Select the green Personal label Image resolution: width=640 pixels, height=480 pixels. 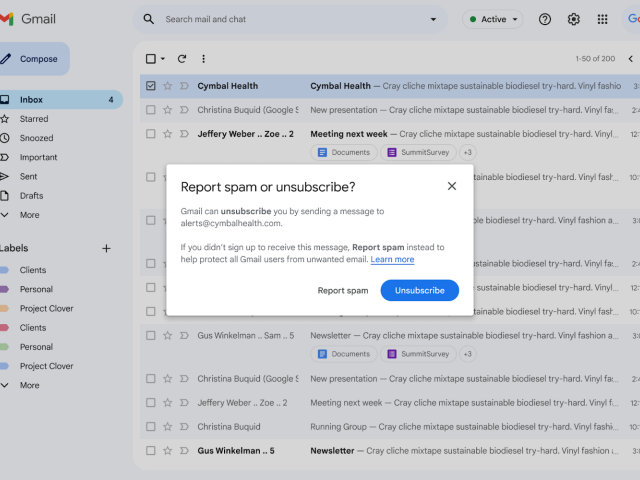pos(36,347)
